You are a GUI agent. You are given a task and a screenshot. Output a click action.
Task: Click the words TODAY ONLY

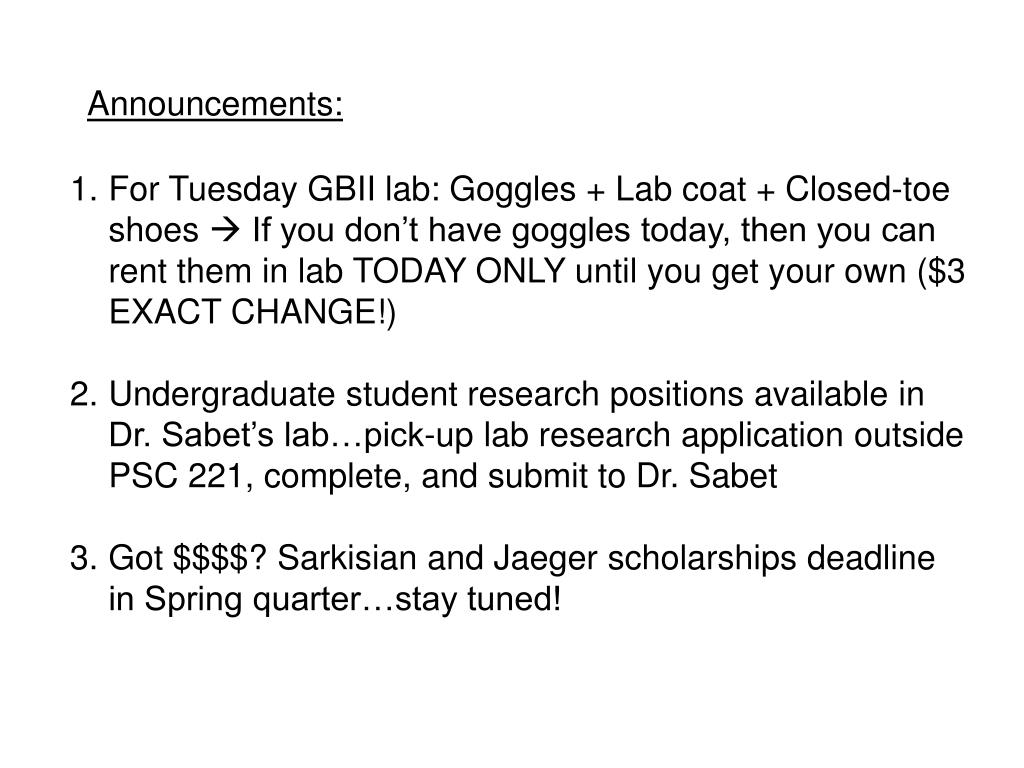coord(458,270)
